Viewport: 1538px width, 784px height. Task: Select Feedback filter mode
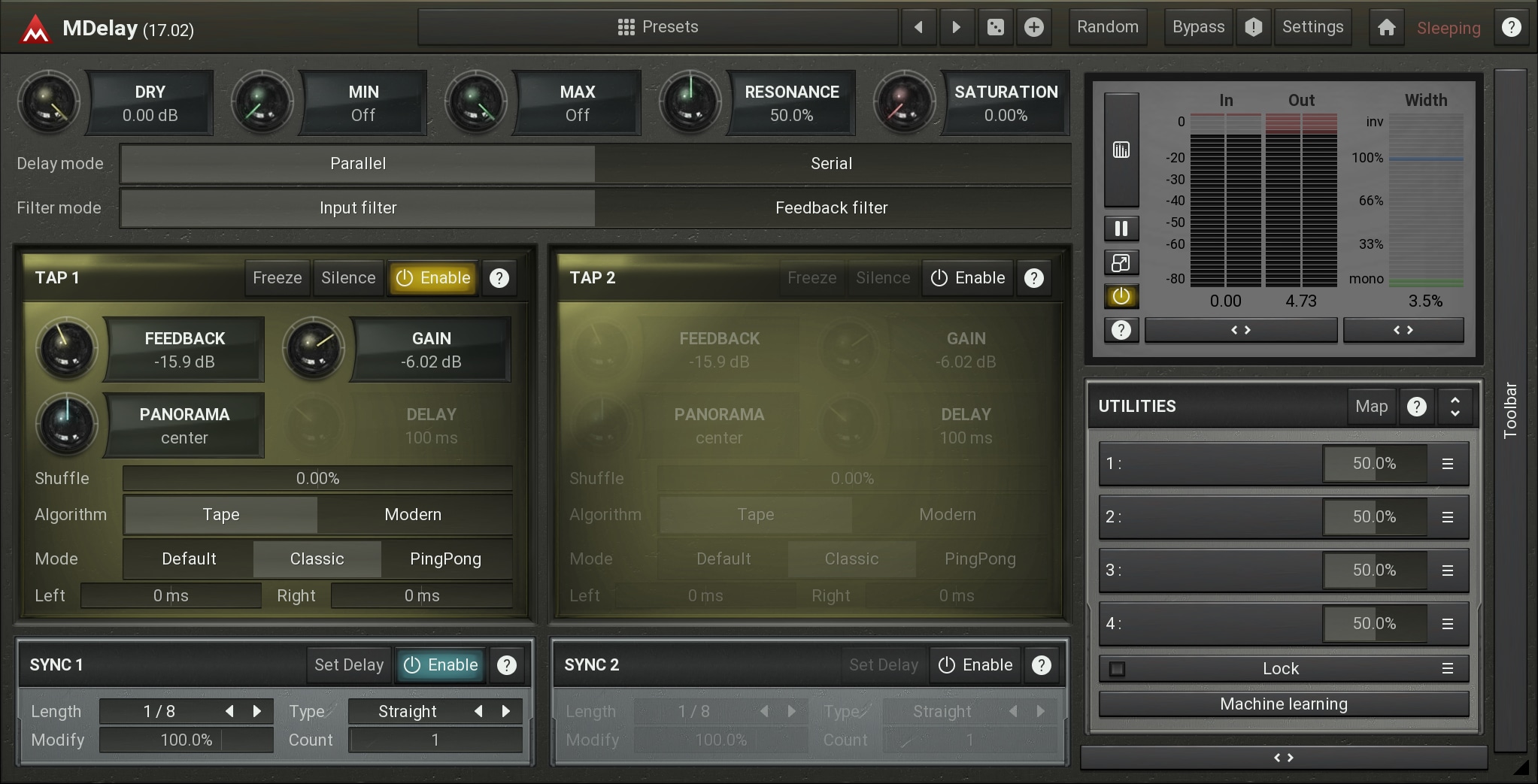tap(832, 208)
